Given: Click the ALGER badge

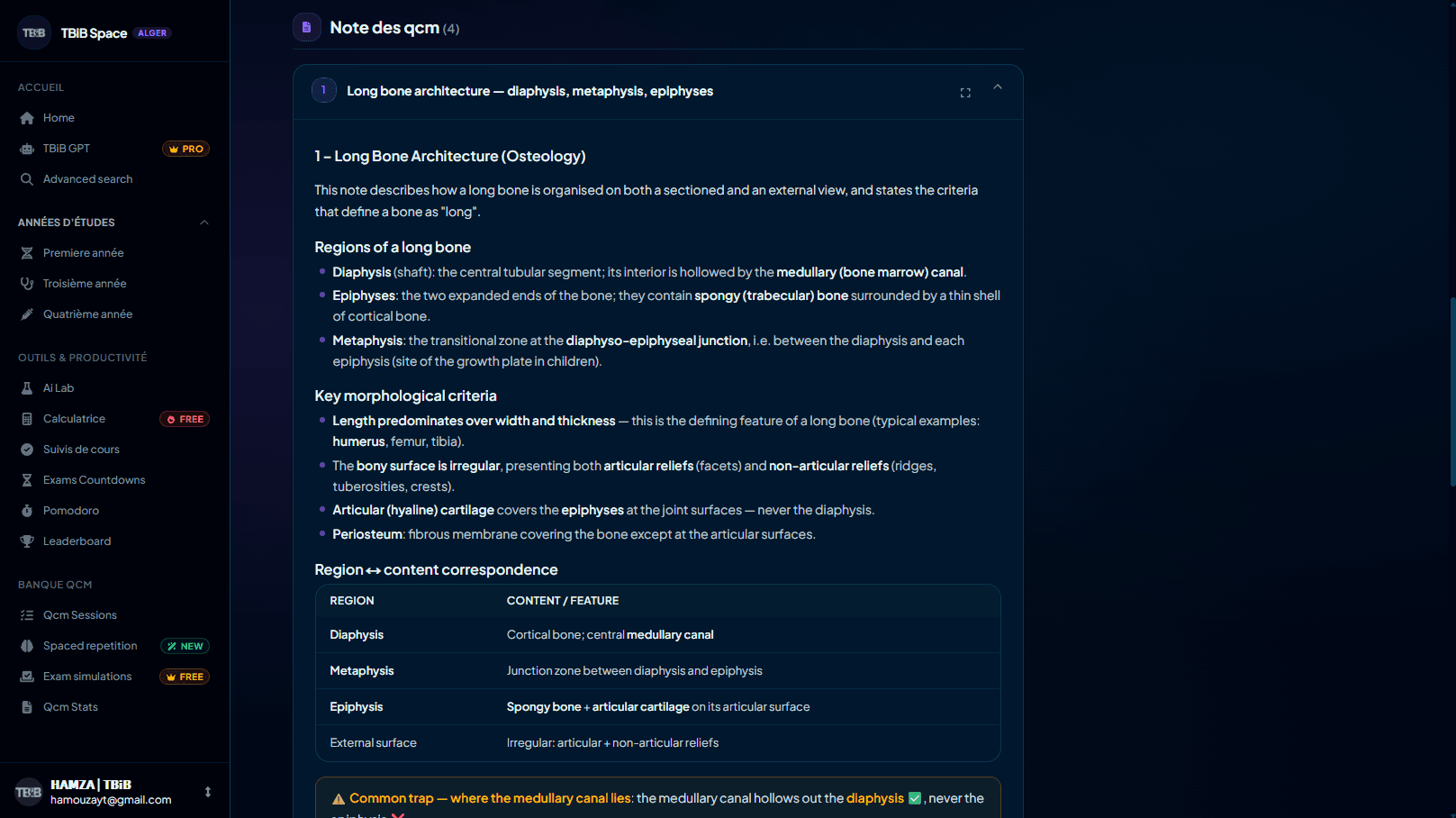Looking at the screenshot, I should tap(152, 33).
